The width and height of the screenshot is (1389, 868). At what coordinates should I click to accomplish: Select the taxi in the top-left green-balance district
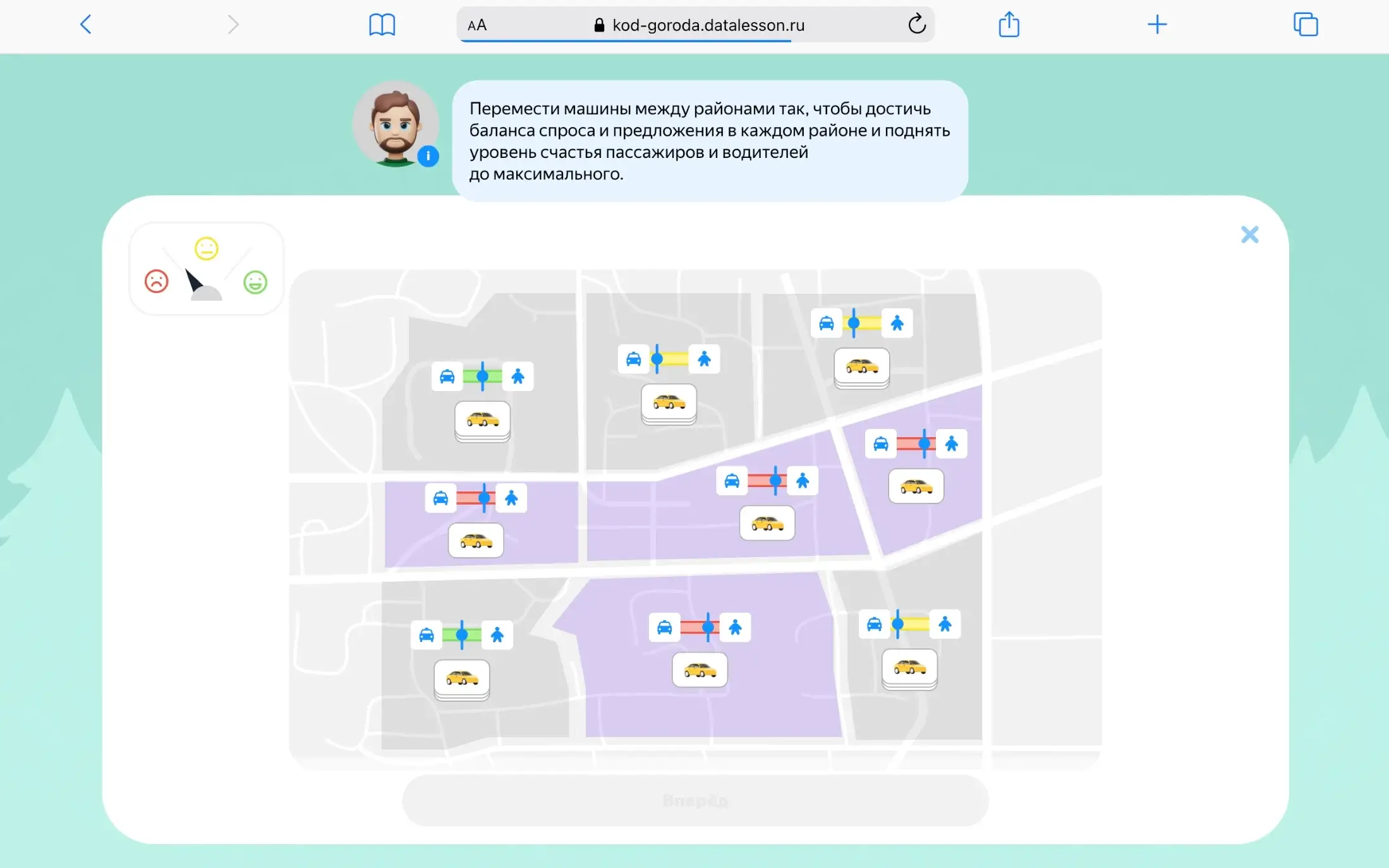pos(482,419)
